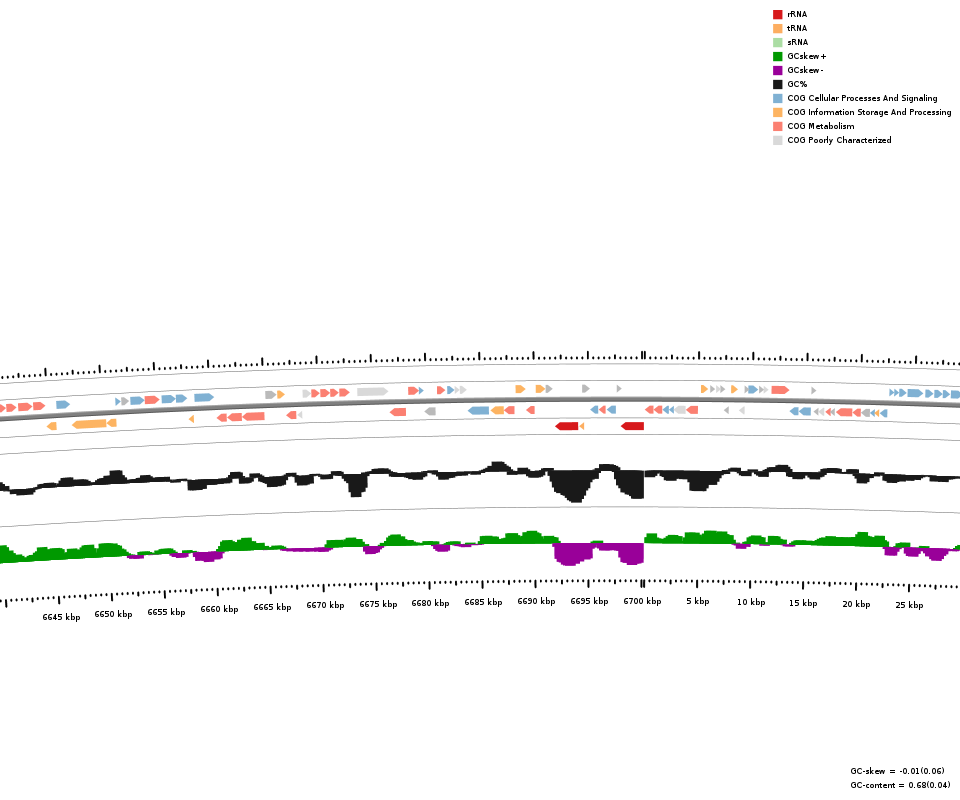Select the GCskew- purple legend swatch
This screenshot has height=800, width=960.
coord(777,70)
